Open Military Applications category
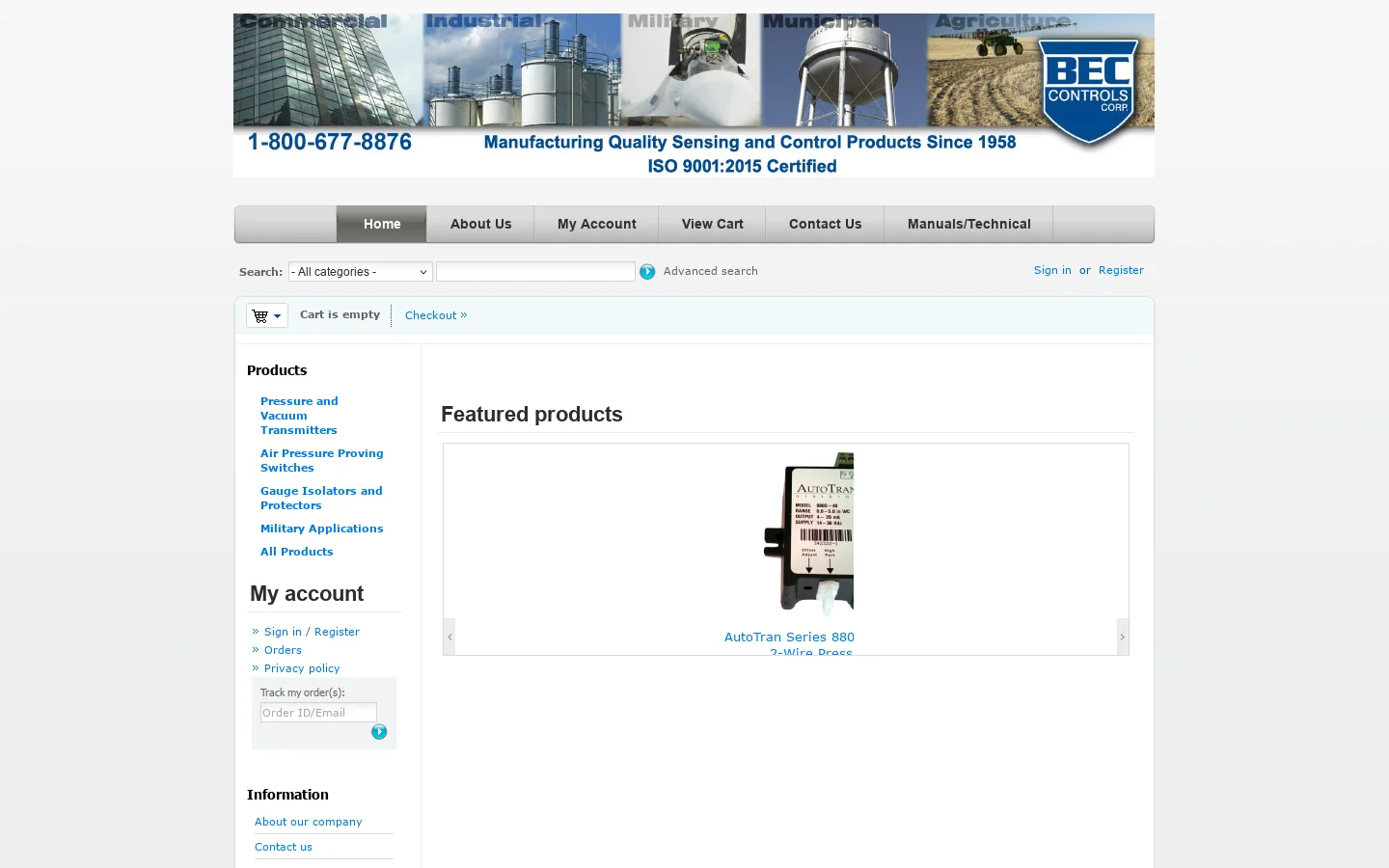This screenshot has height=868, width=1389. 321,529
